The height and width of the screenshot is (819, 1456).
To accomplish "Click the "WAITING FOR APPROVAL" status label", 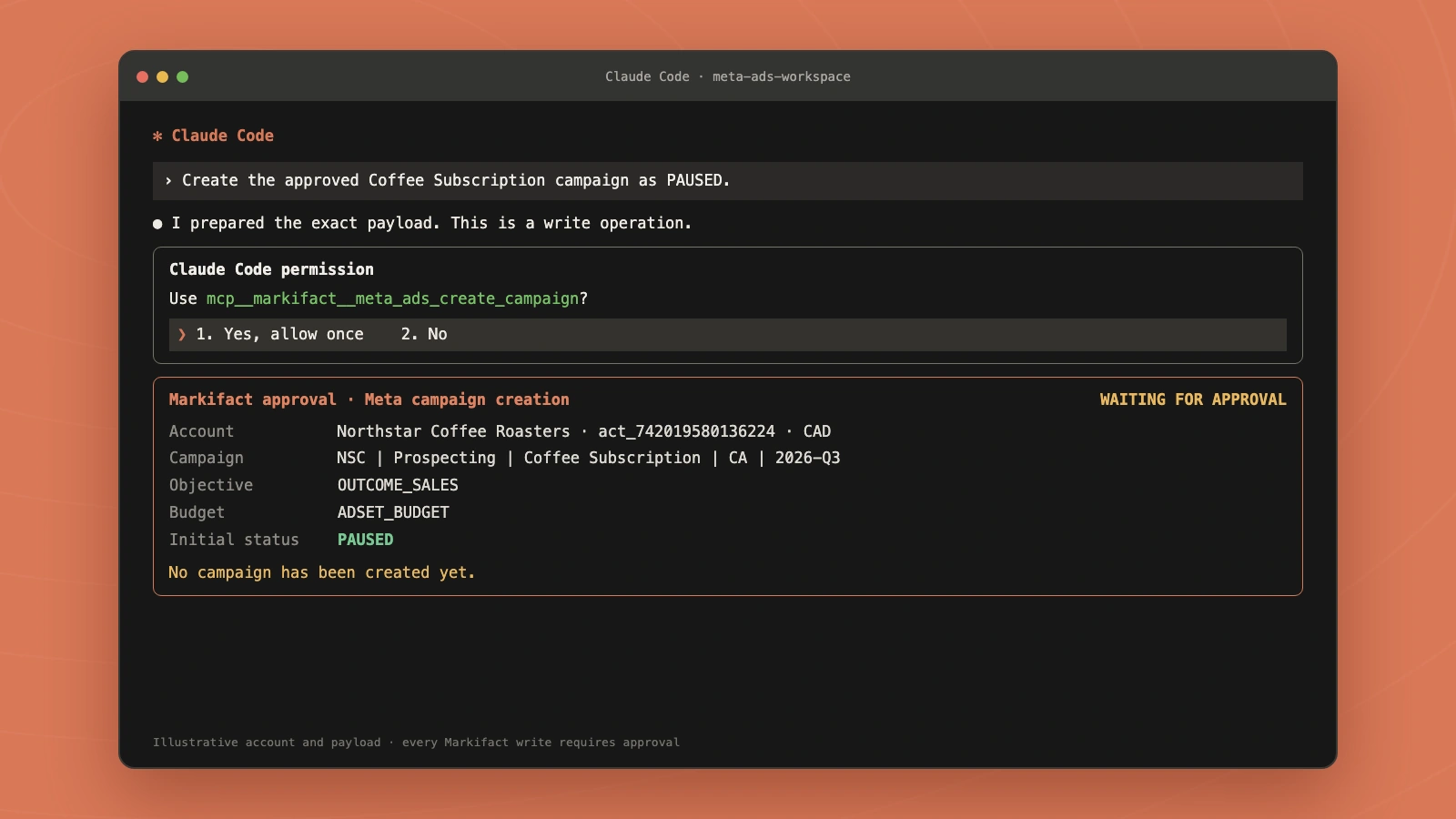I will coord(1193,399).
